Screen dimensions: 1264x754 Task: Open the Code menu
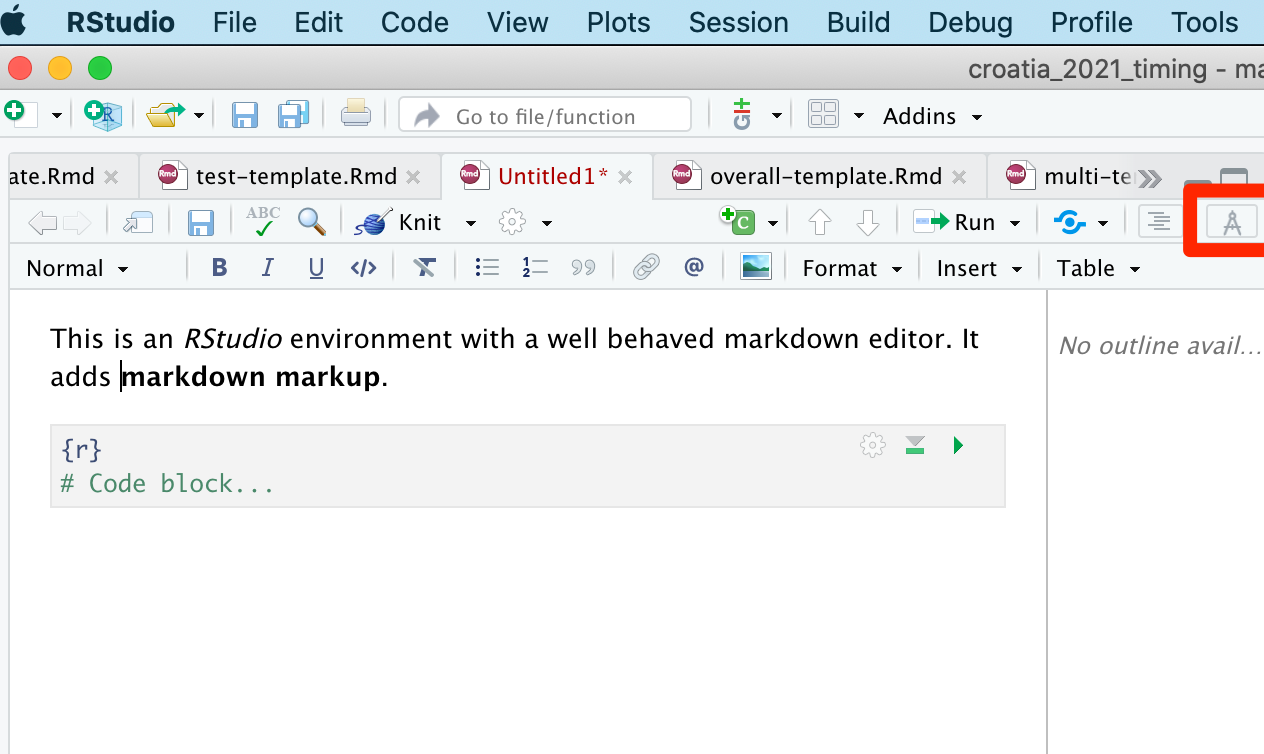[415, 22]
